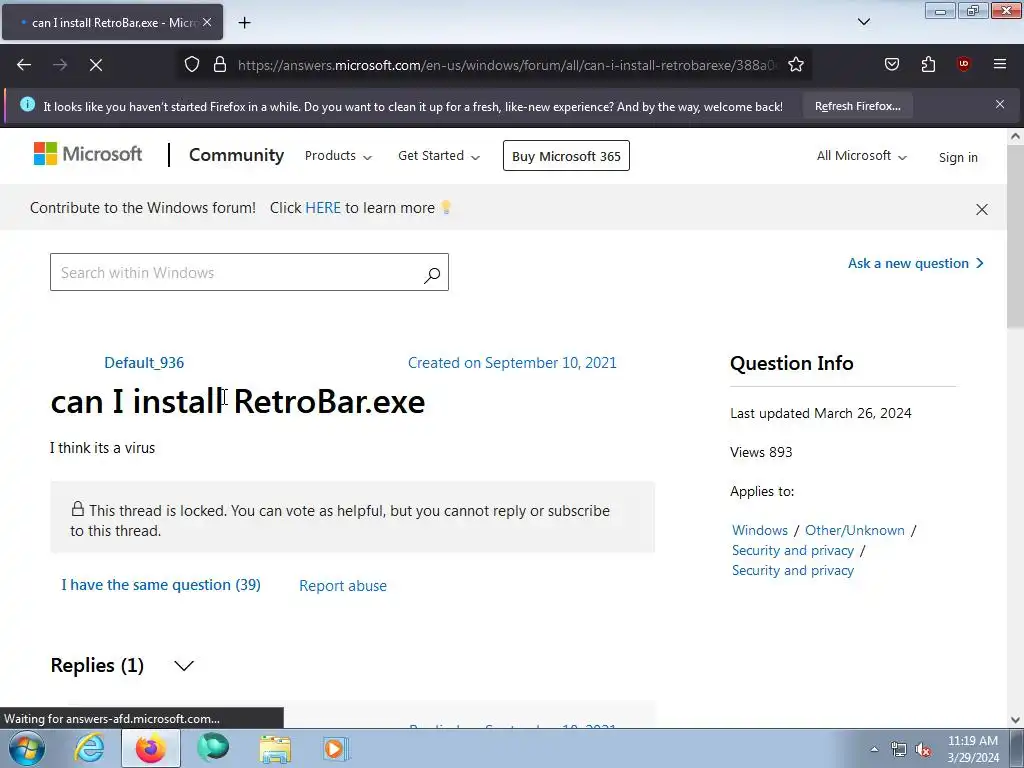Open the Windows Start button

coord(27,748)
